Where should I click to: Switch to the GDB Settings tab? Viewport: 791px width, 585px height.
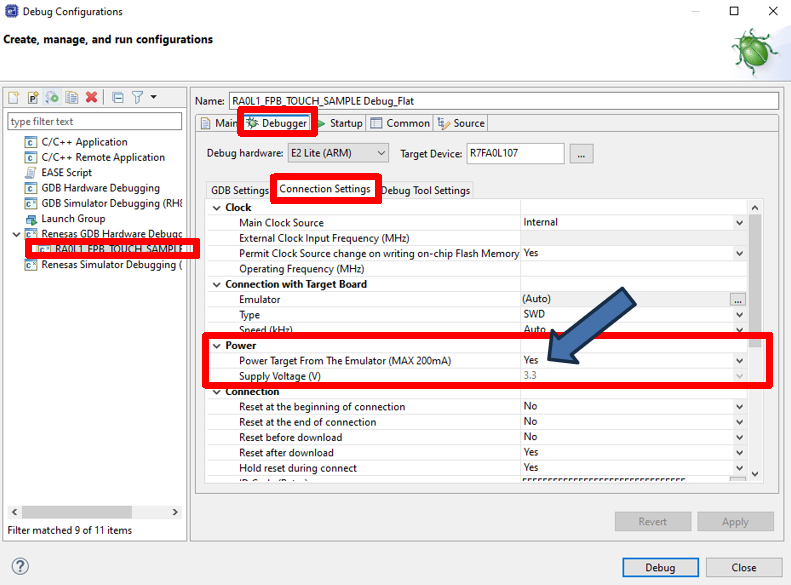pyautogui.click(x=239, y=190)
